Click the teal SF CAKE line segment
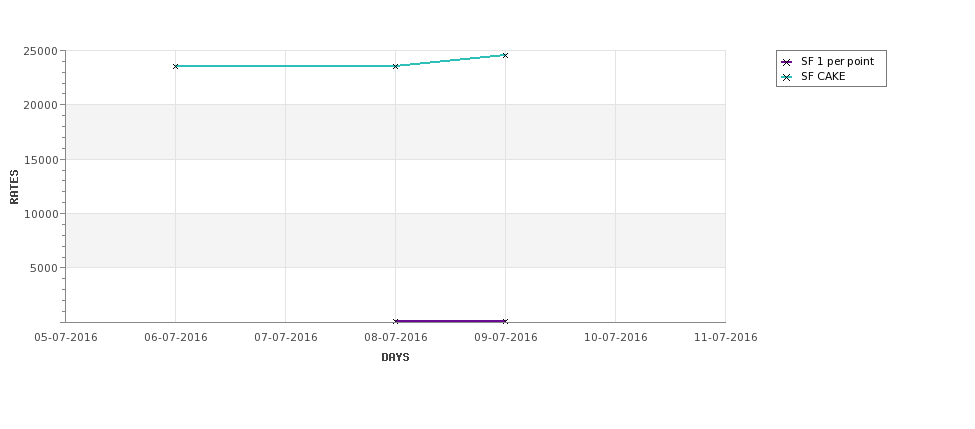975x429 pixels. coord(285,66)
